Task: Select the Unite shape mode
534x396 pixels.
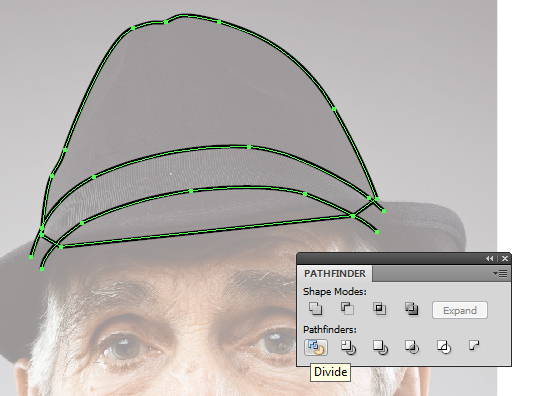Action: tap(315, 308)
